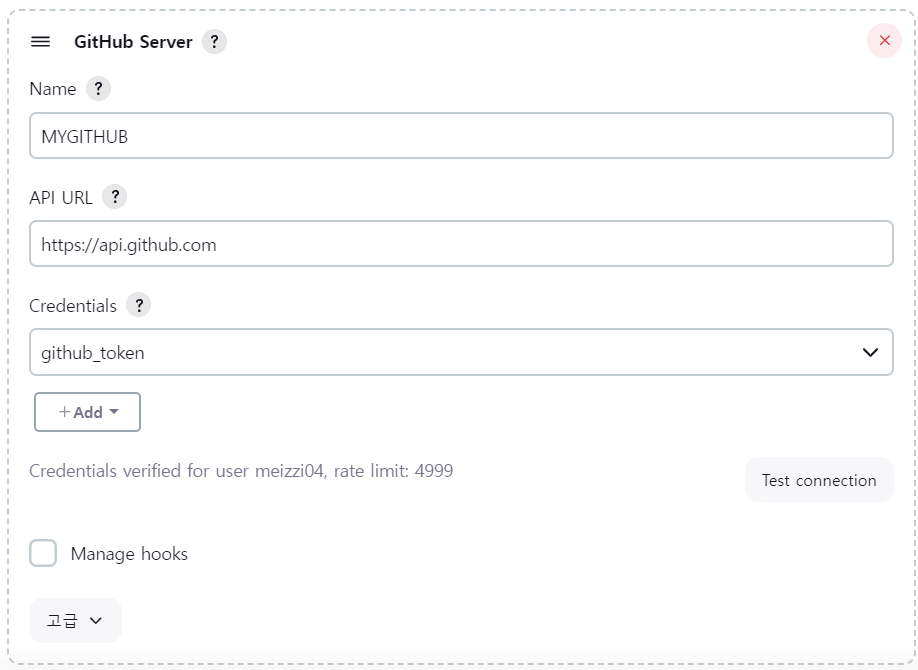The image size is (918, 670).
Task: Remove this GitHub Server with red X
Action: point(884,40)
